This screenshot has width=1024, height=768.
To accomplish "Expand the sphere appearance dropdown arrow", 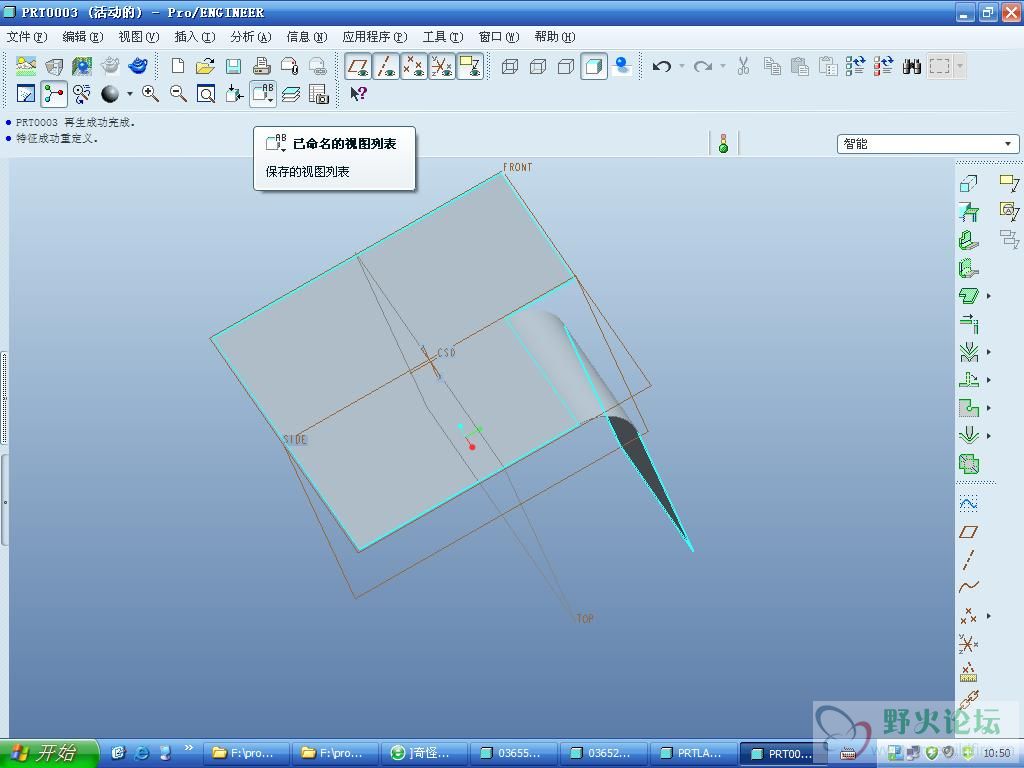I will 129,94.
